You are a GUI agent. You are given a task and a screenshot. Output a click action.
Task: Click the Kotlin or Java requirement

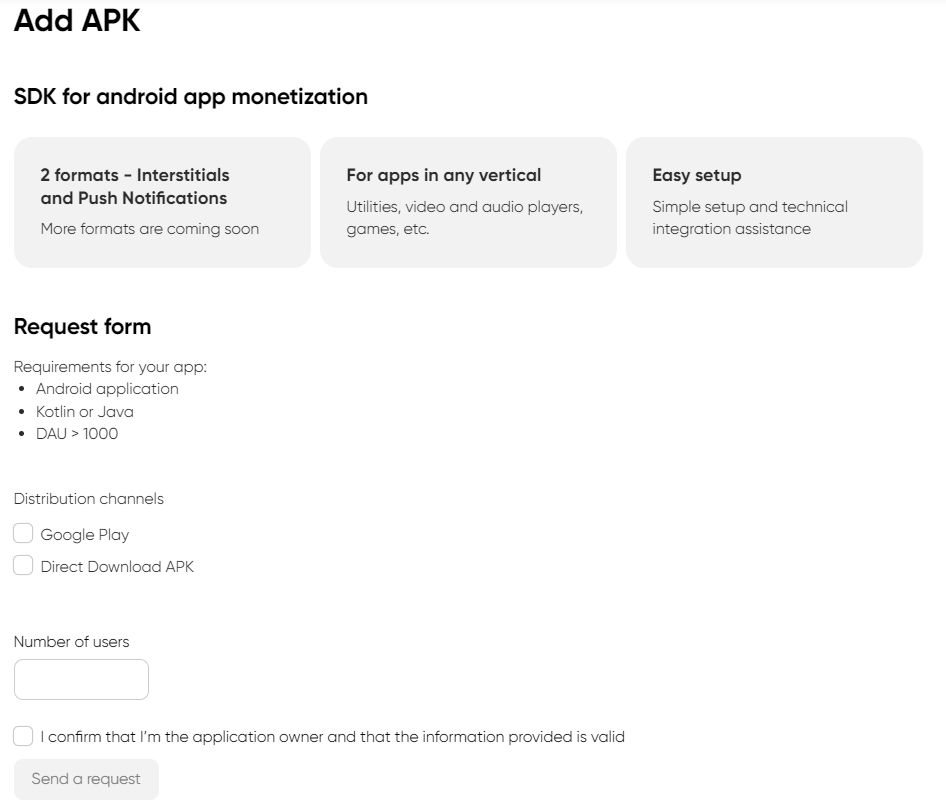pyautogui.click(x=84, y=411)
